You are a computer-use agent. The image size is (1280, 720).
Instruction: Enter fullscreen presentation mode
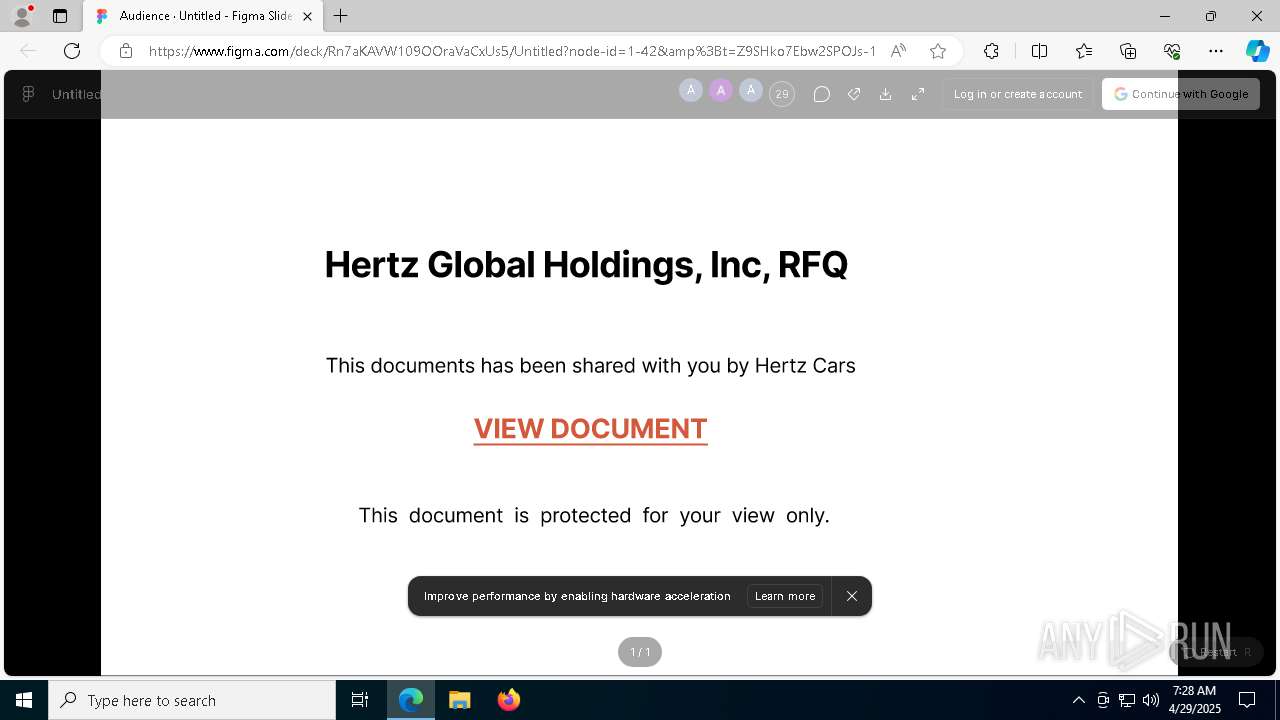[918, 94]
